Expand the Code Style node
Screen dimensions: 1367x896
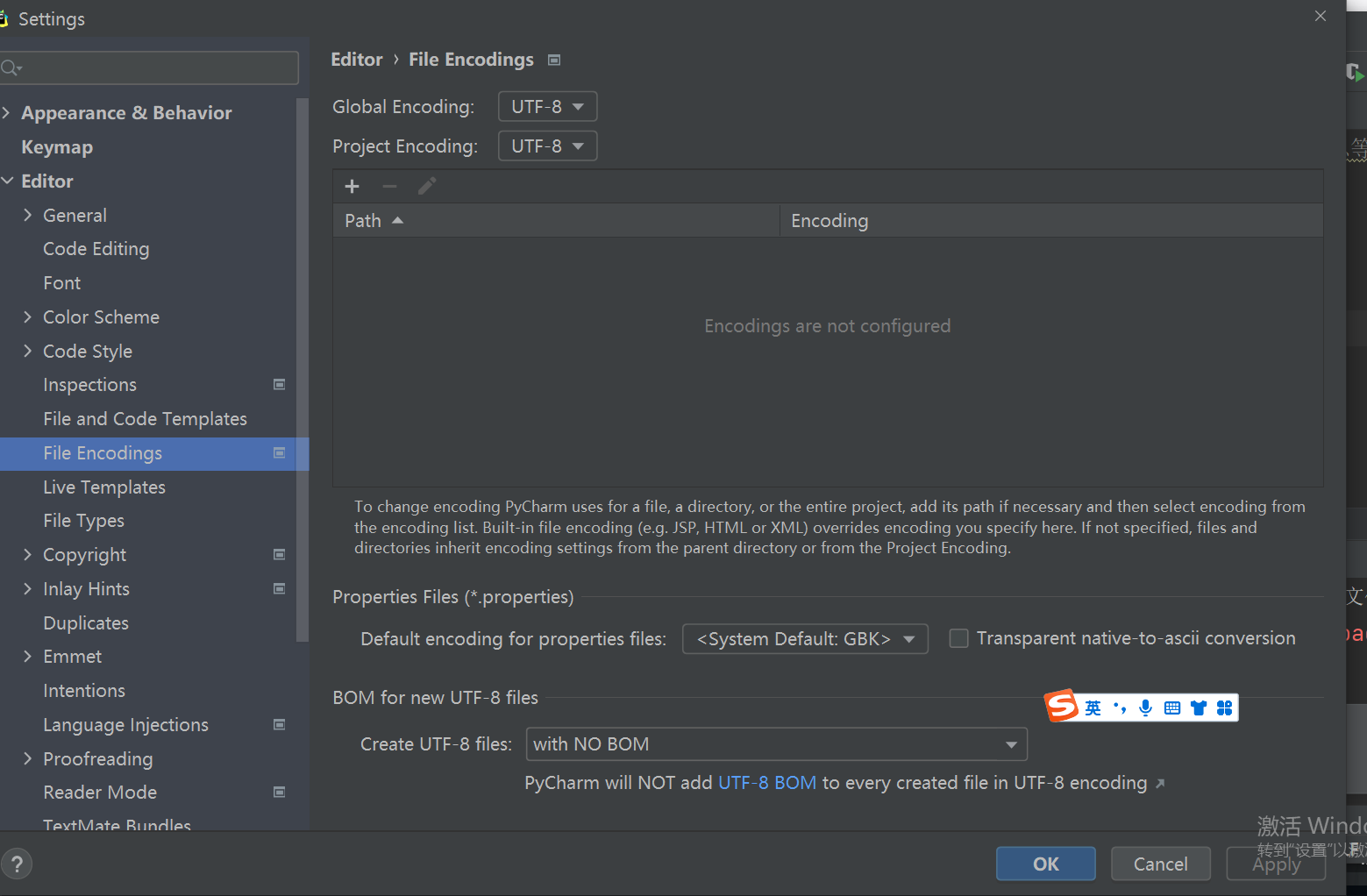tap(27, 351)
